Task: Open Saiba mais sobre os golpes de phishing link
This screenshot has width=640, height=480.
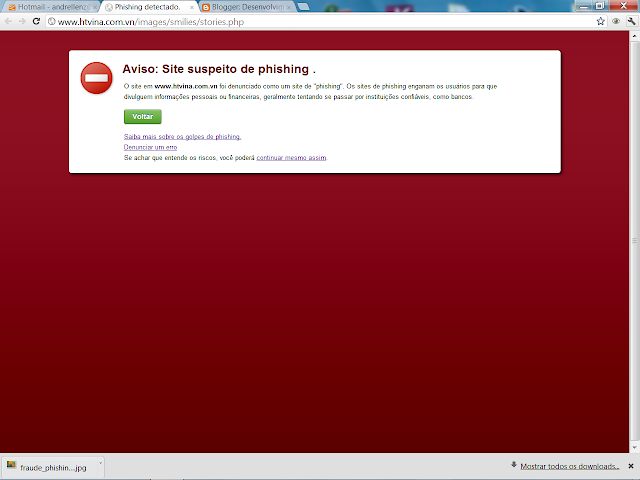Action: point(182,137)
